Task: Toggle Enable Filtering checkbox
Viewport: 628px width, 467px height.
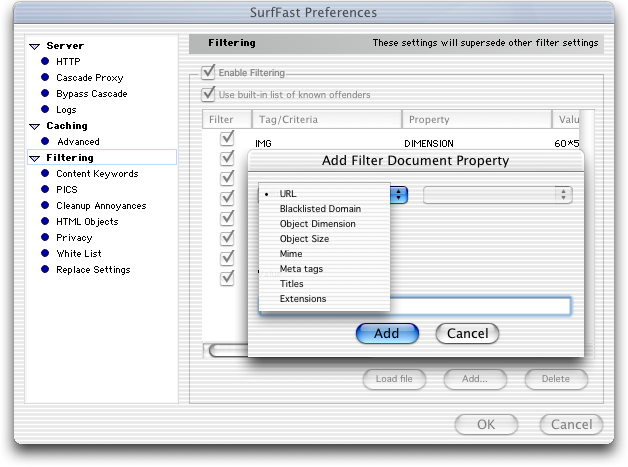Action: point(208,72)
